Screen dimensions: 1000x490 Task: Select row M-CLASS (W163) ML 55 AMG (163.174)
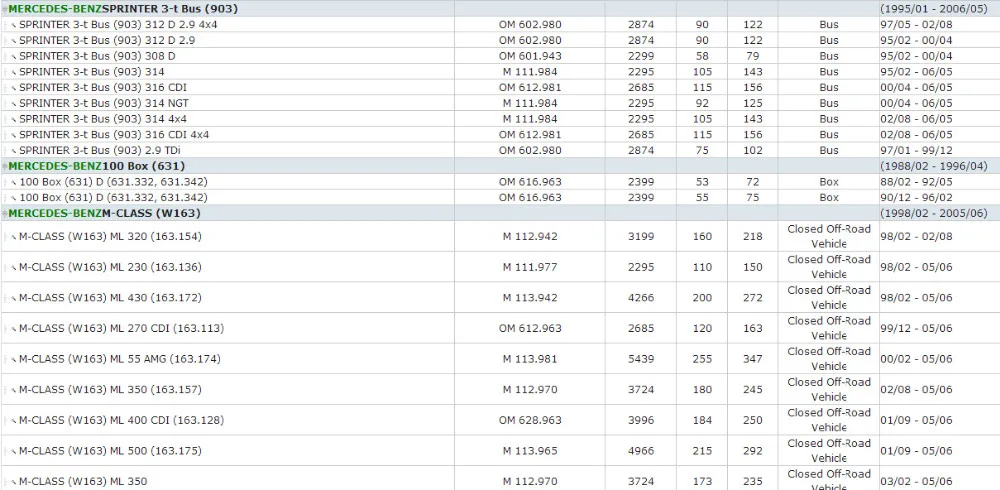coord(500,359)
